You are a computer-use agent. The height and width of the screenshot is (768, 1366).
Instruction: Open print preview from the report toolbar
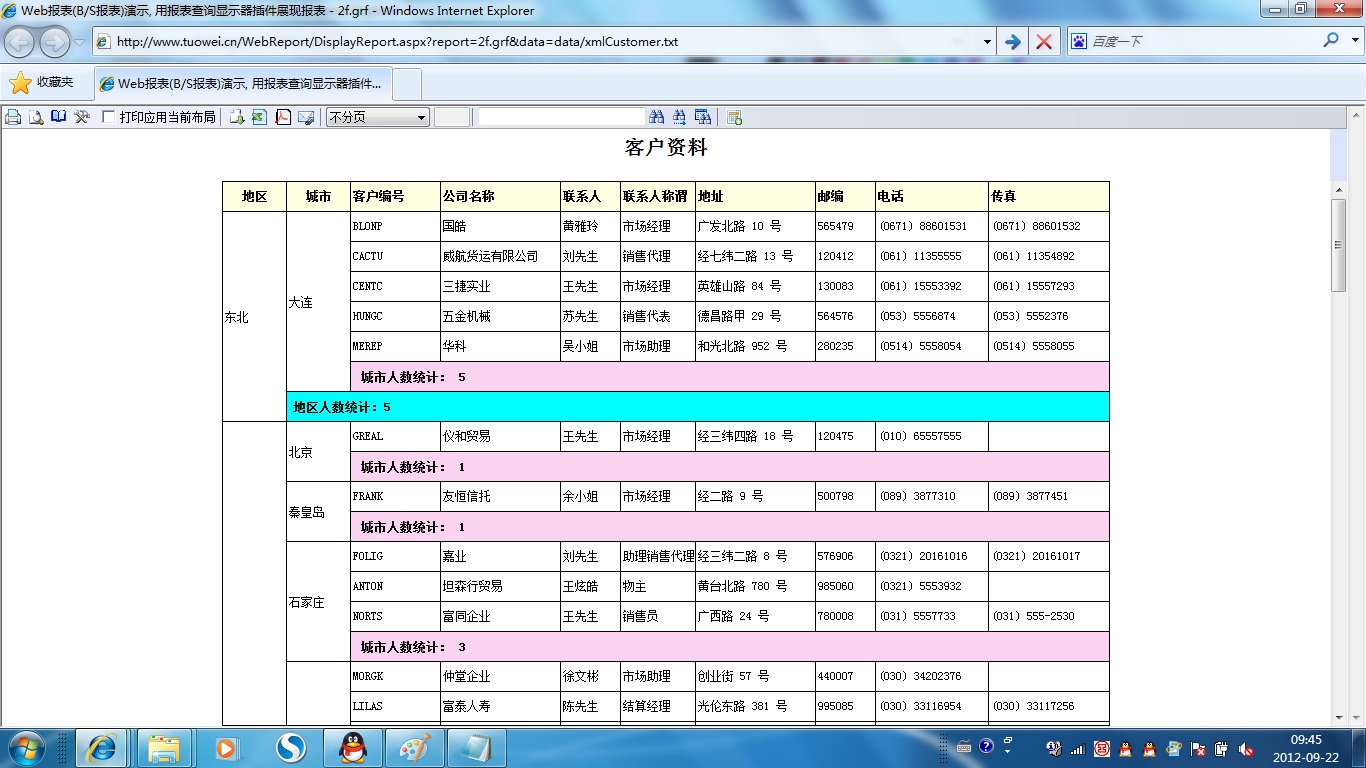pyautogui.click(x=36, y=117)
